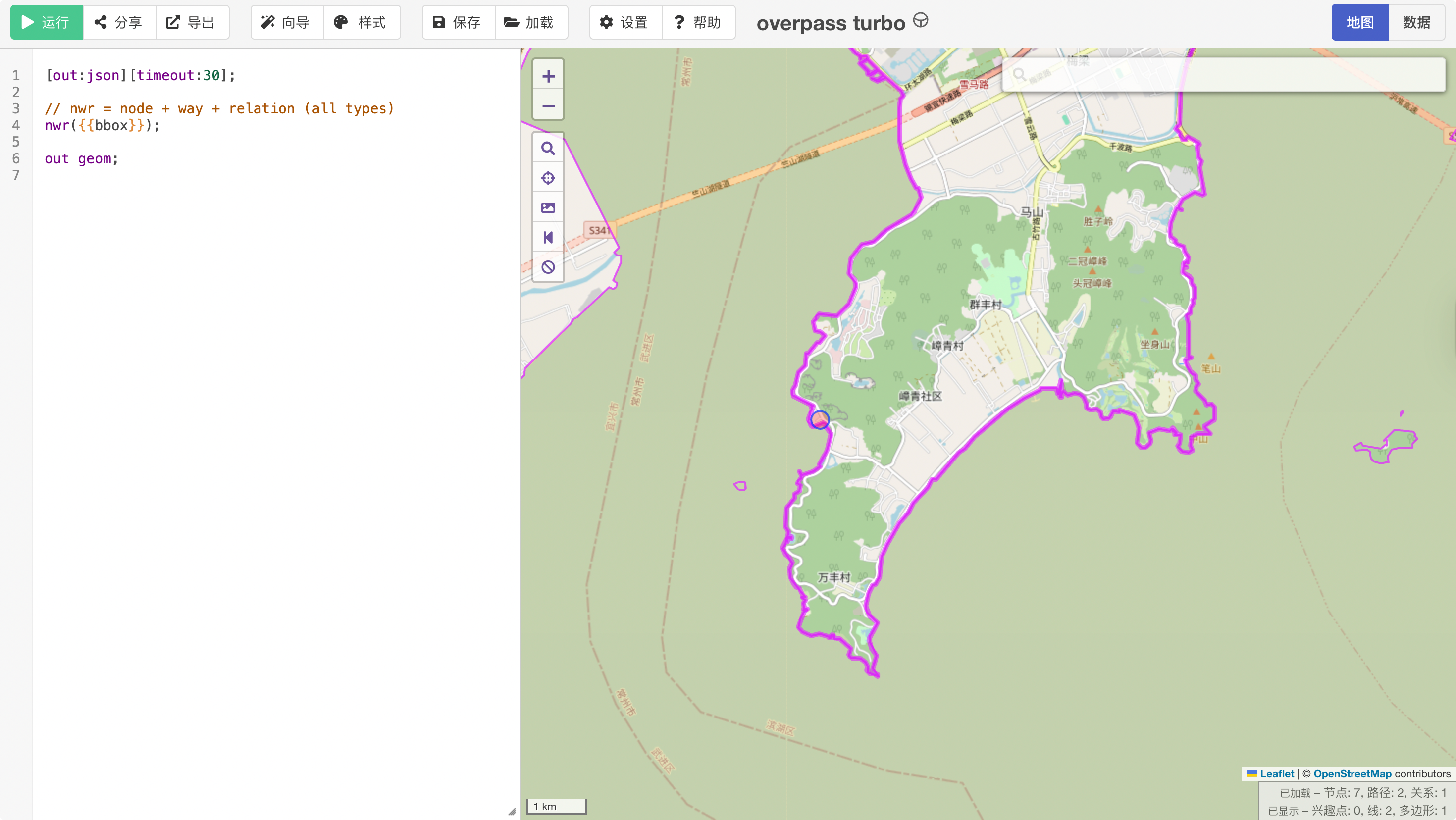Click the floppy disk icon beside 保存

[439, 22]
